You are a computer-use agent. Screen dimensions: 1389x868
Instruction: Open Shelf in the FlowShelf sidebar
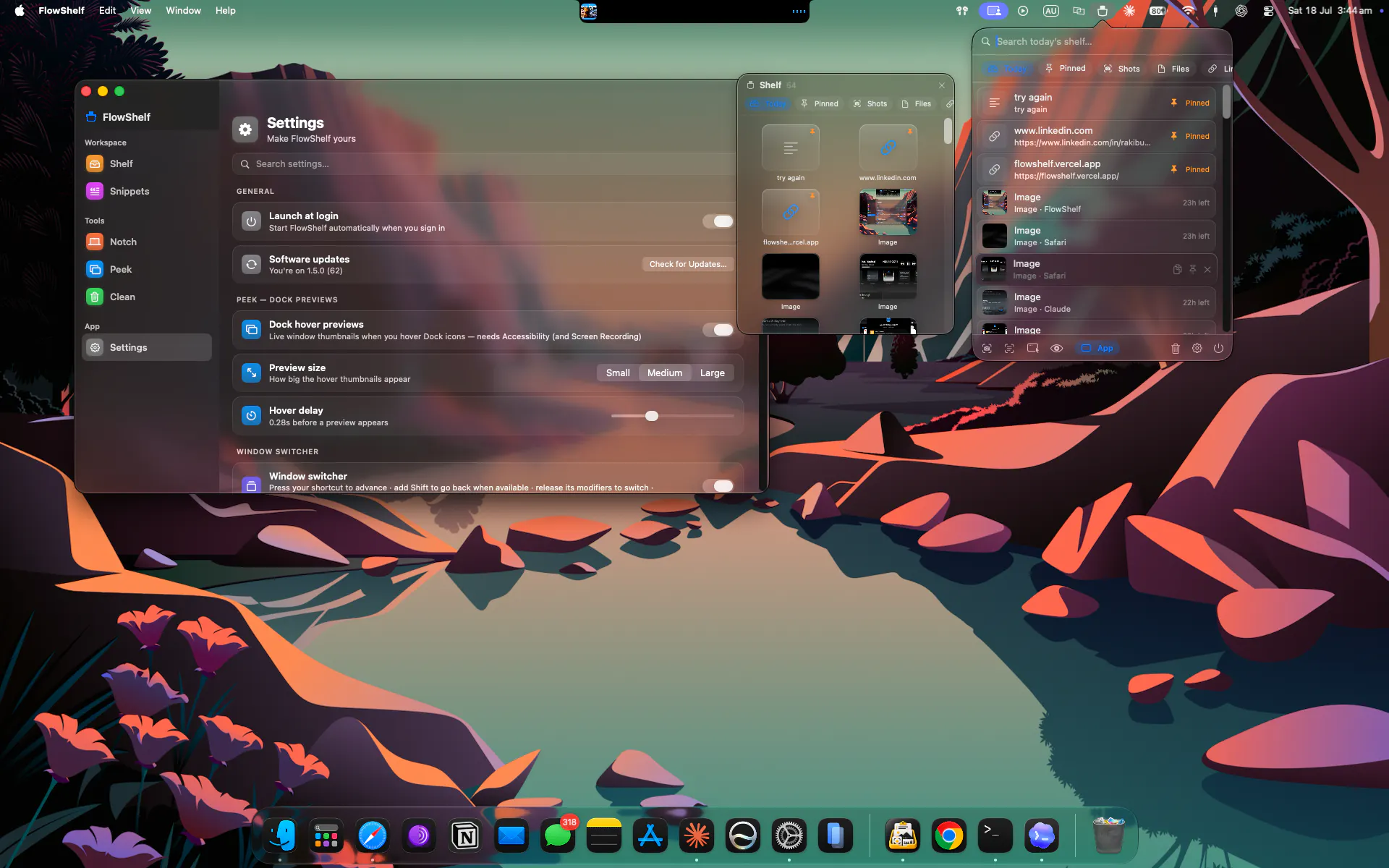point(147,164)
